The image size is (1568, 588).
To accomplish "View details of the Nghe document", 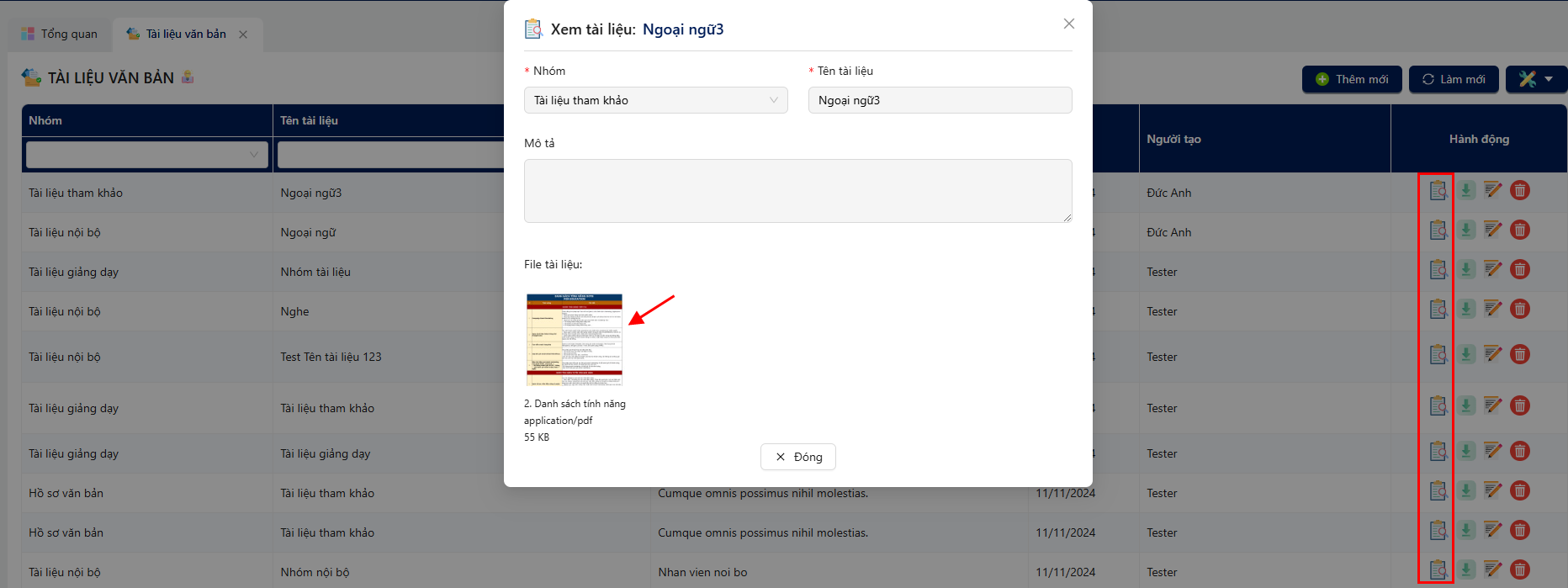I will click(x=1438, y=310).
